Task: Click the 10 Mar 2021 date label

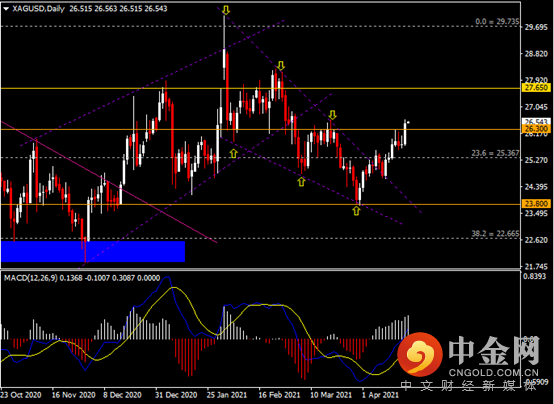Action: 331,395
